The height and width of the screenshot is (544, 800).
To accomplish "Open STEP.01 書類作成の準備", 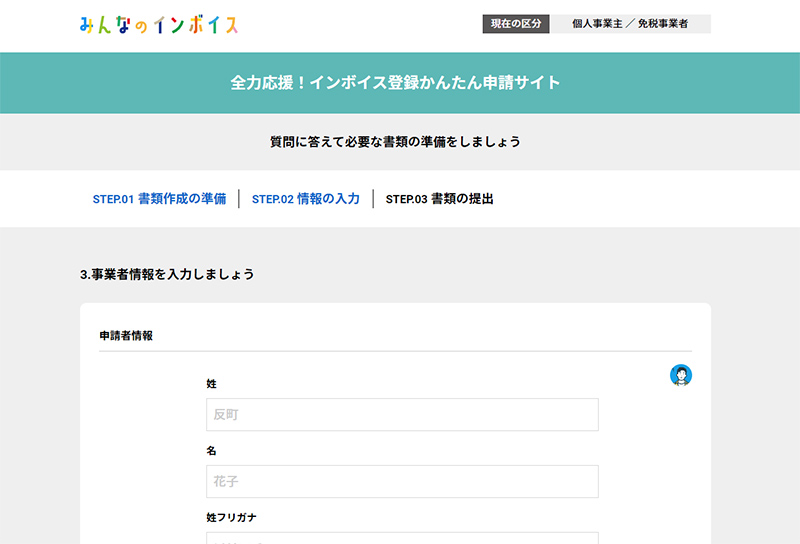I will [x=159, y=199].
